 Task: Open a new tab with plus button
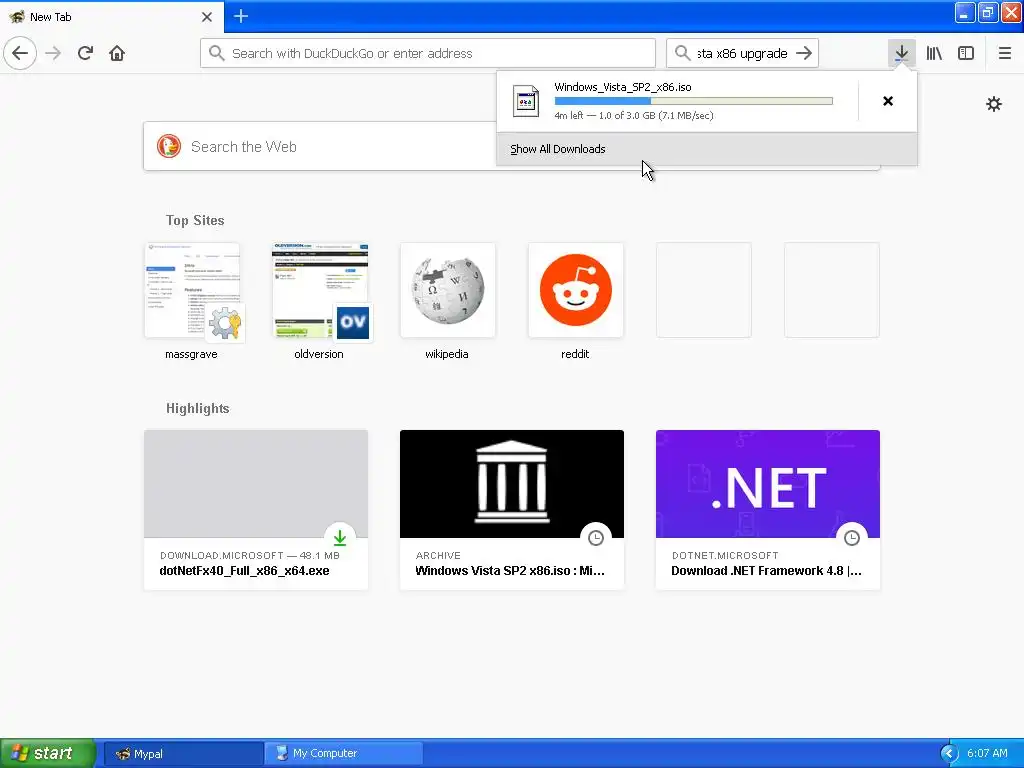coord(241,16)
